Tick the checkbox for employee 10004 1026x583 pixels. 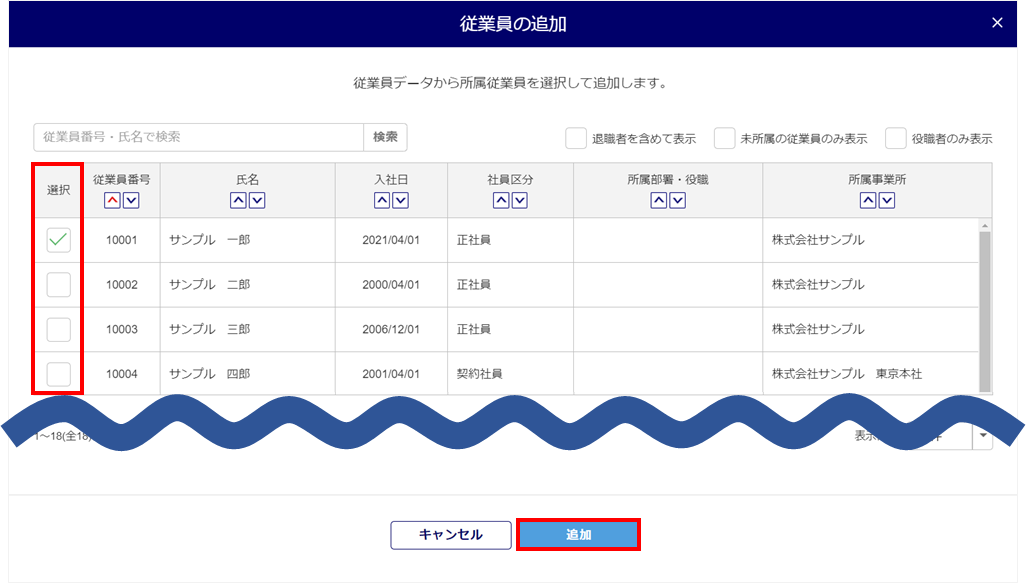point(59,374)
